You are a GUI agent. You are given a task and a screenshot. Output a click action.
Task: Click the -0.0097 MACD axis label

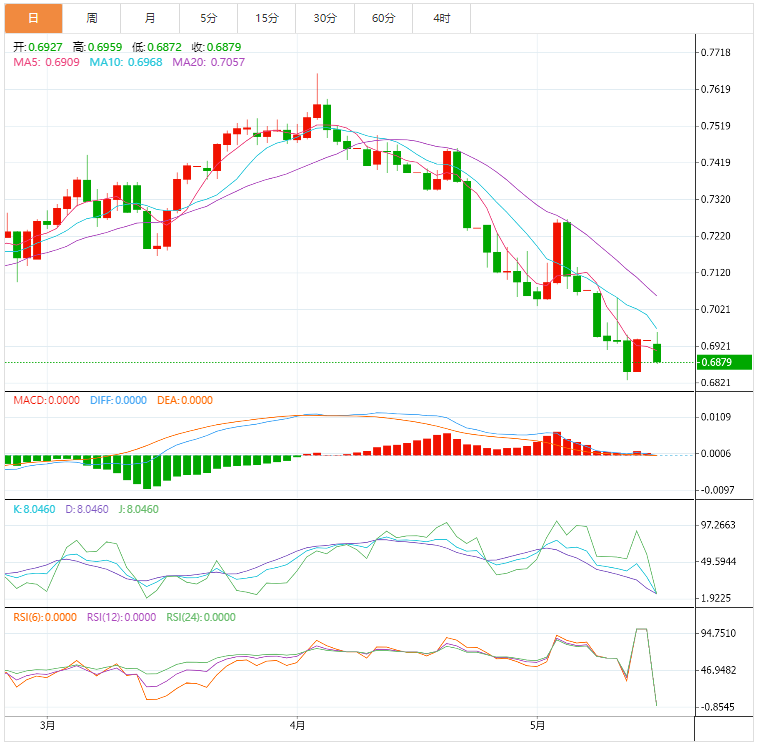pos(717,490)
